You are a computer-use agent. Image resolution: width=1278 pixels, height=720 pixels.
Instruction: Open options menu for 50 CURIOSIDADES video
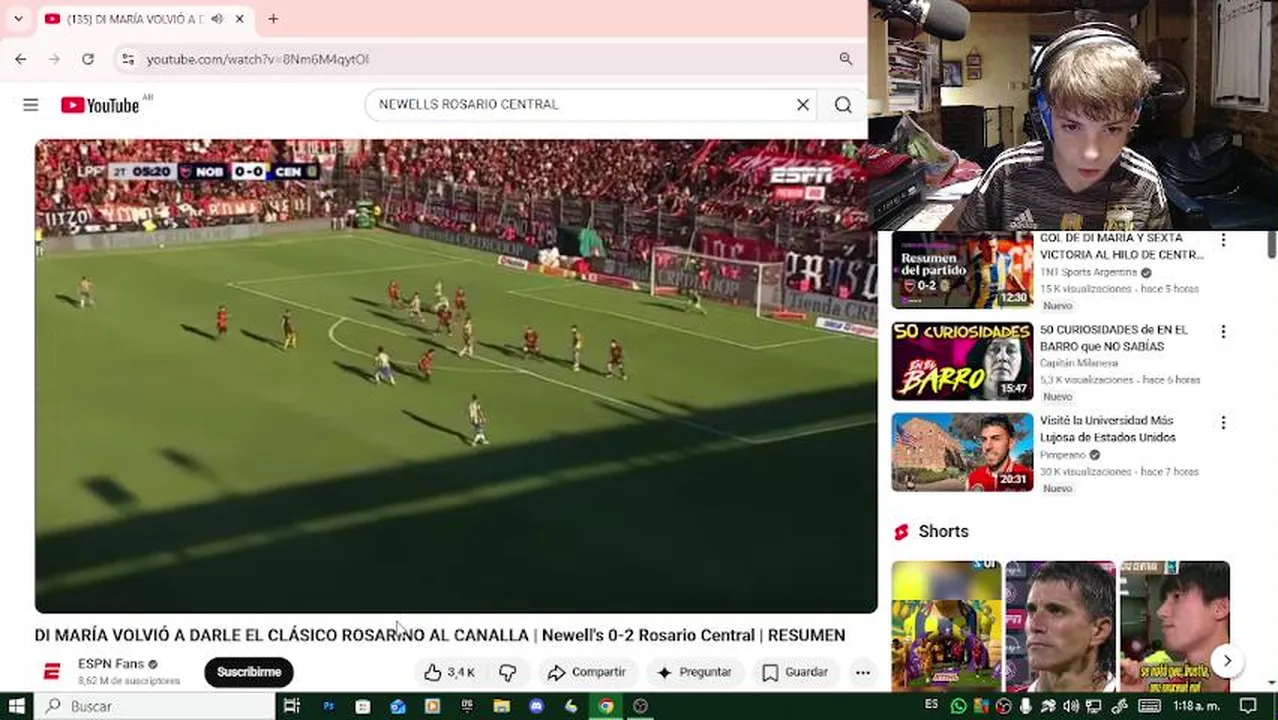click(x=1223, y=332)
